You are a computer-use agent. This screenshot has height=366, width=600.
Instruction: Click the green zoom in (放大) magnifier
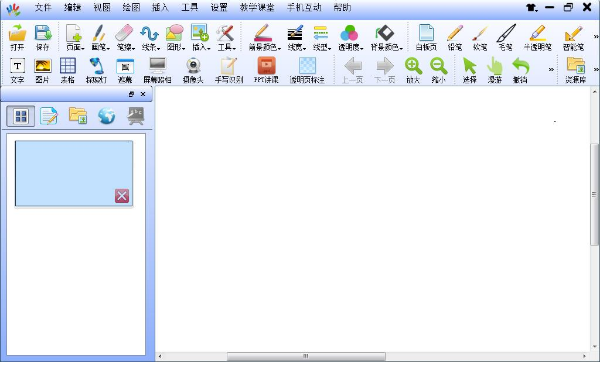pos(413,70)
